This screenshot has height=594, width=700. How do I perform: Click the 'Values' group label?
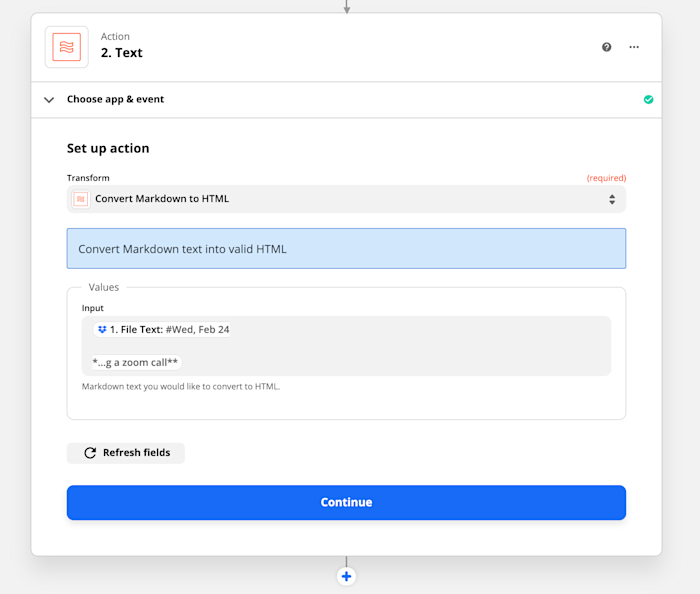click(x=104, y=287)
